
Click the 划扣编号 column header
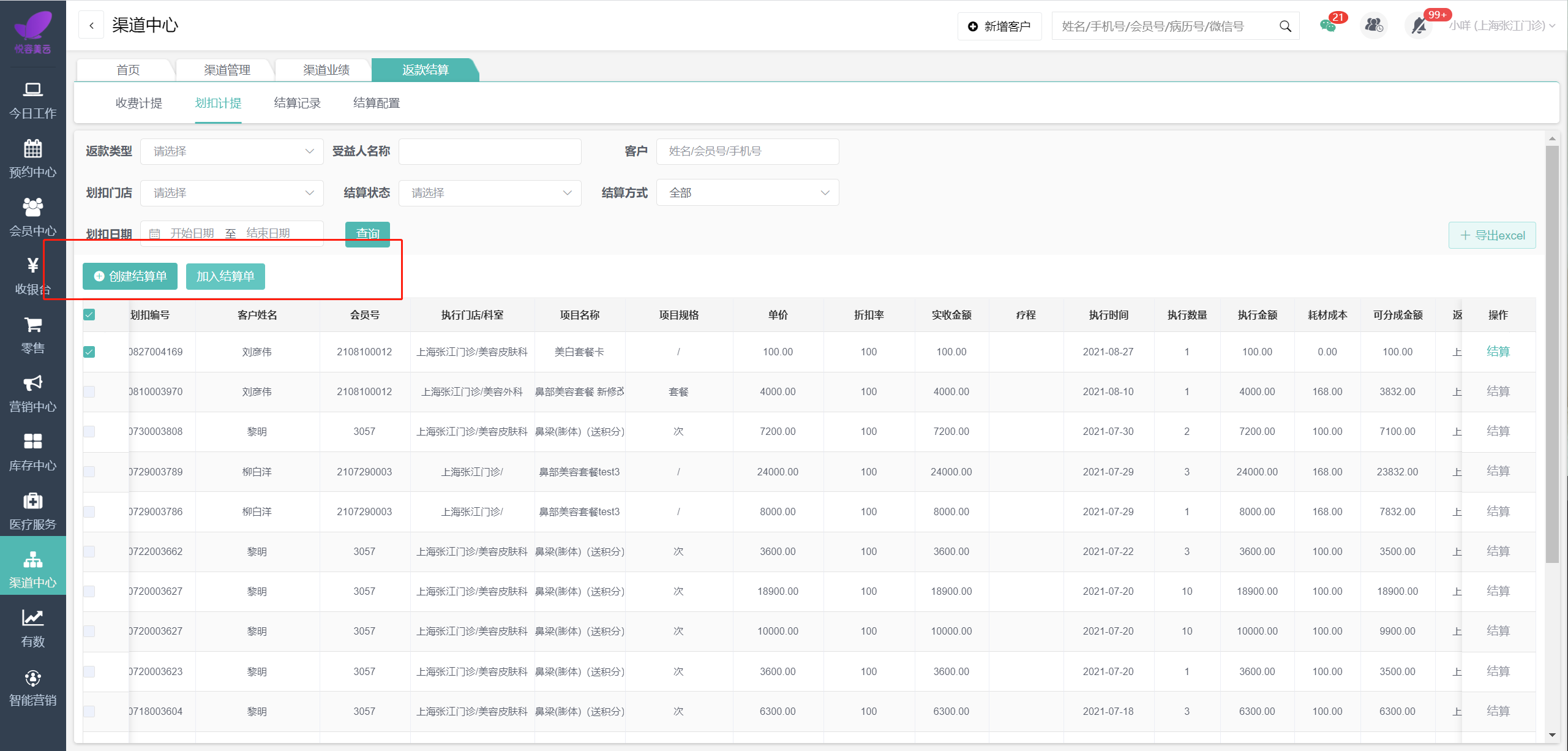(x=150, y=315)
